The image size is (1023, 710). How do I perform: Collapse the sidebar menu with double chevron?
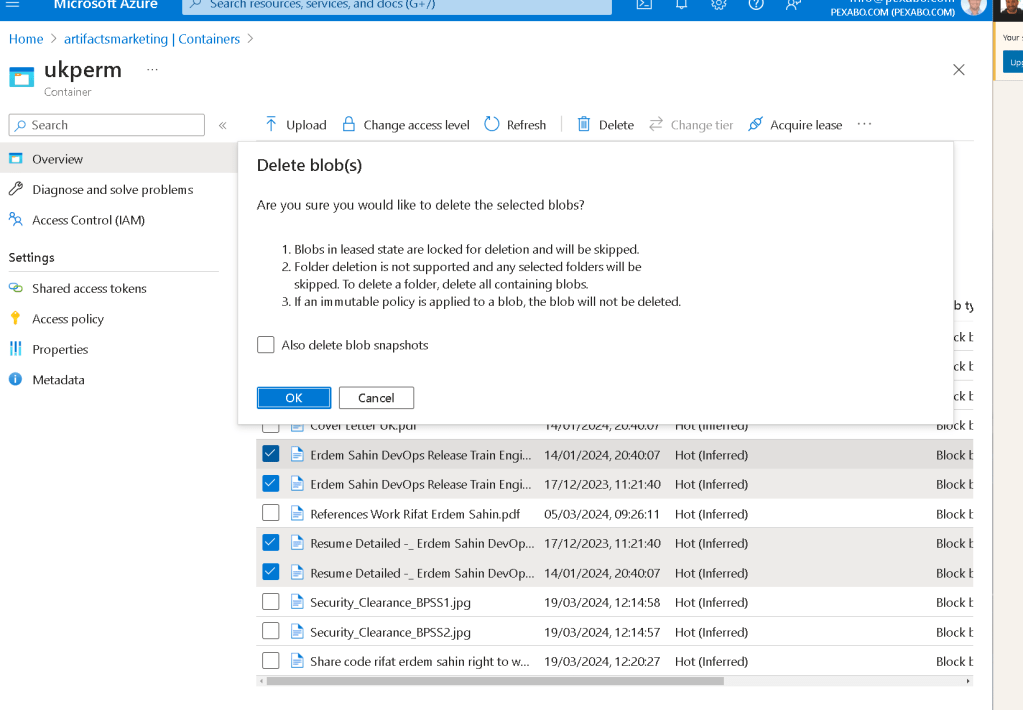(x=222, y=125)
